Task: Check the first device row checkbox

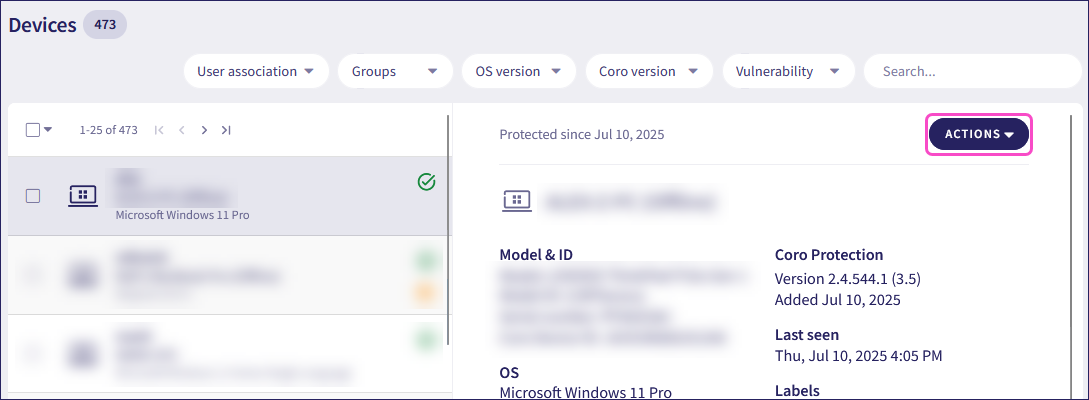Action: tap(33, 196)
